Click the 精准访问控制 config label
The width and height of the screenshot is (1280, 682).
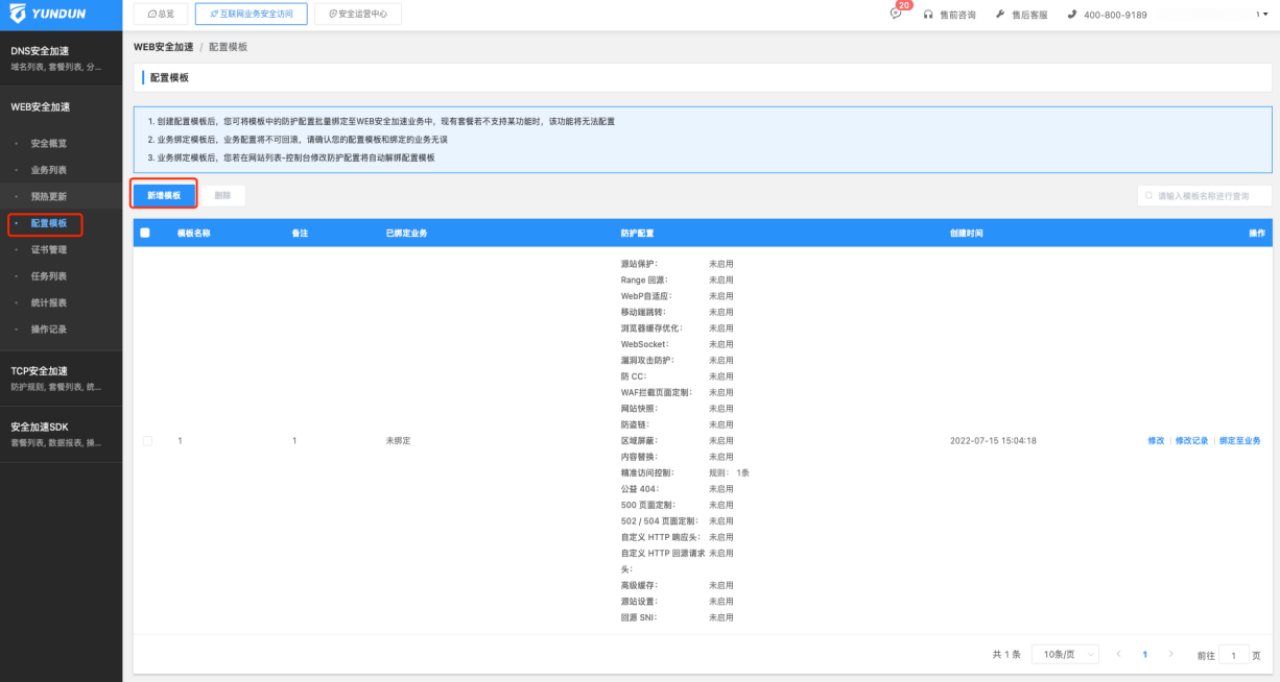[x=648, y=472]
